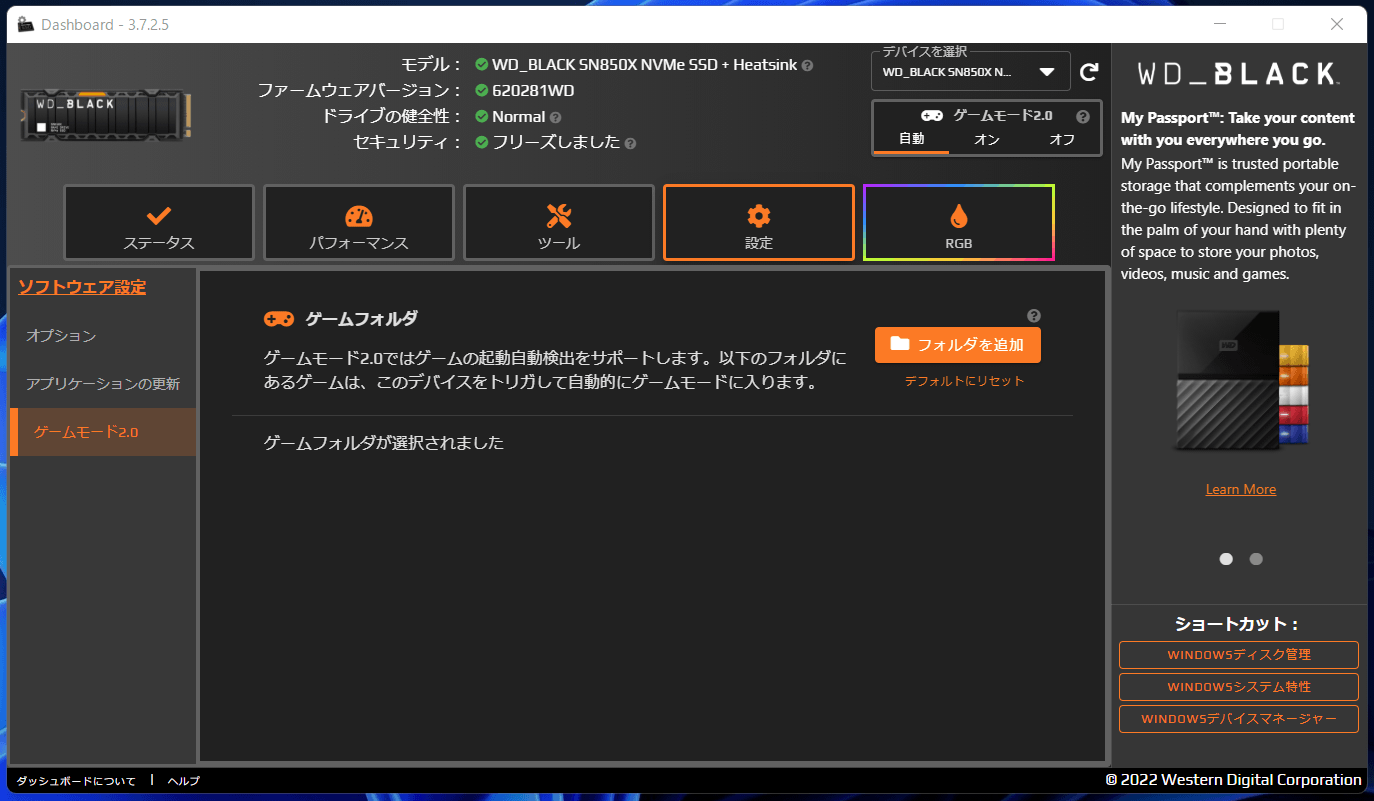Close the Dashboard window
Image resolution: width=1374 pixels, height=801 pixels.
pos(1336,24)
